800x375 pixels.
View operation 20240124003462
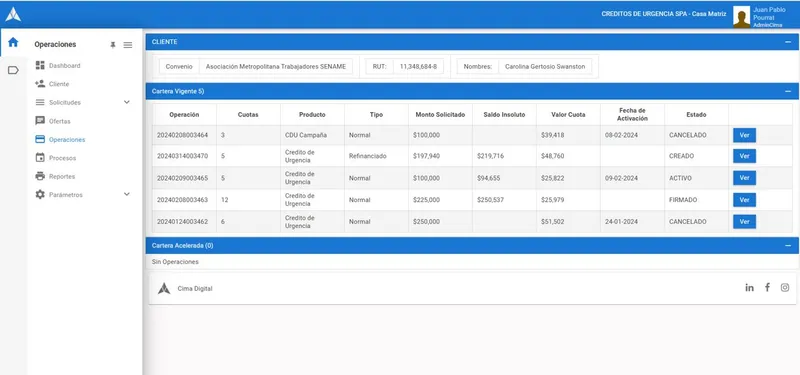[x=744, y=222]
